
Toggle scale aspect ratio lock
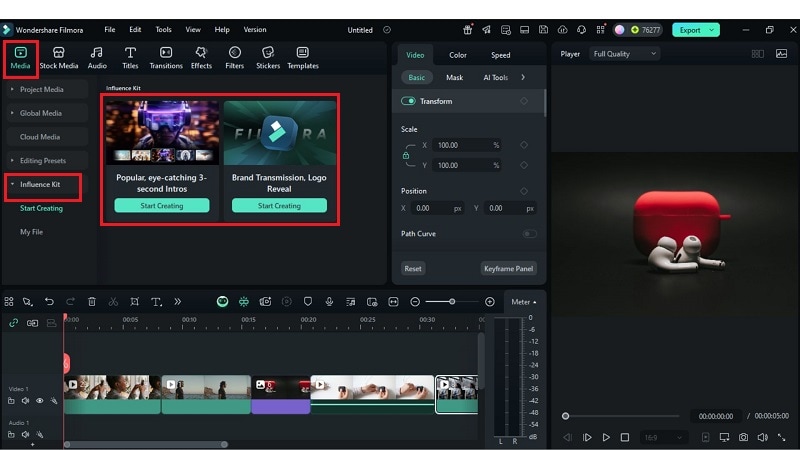click(x=406, y=155)
